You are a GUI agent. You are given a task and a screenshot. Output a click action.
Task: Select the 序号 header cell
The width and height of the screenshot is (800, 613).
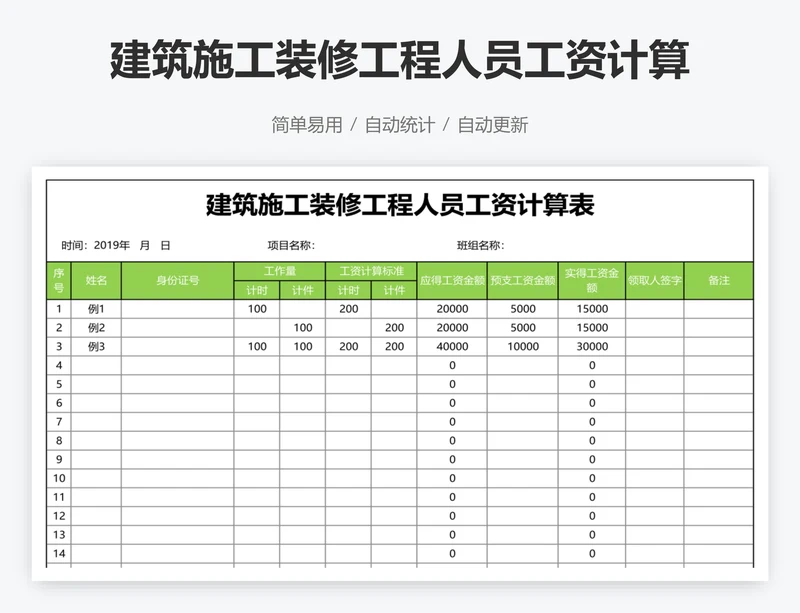tap(59, 281)
